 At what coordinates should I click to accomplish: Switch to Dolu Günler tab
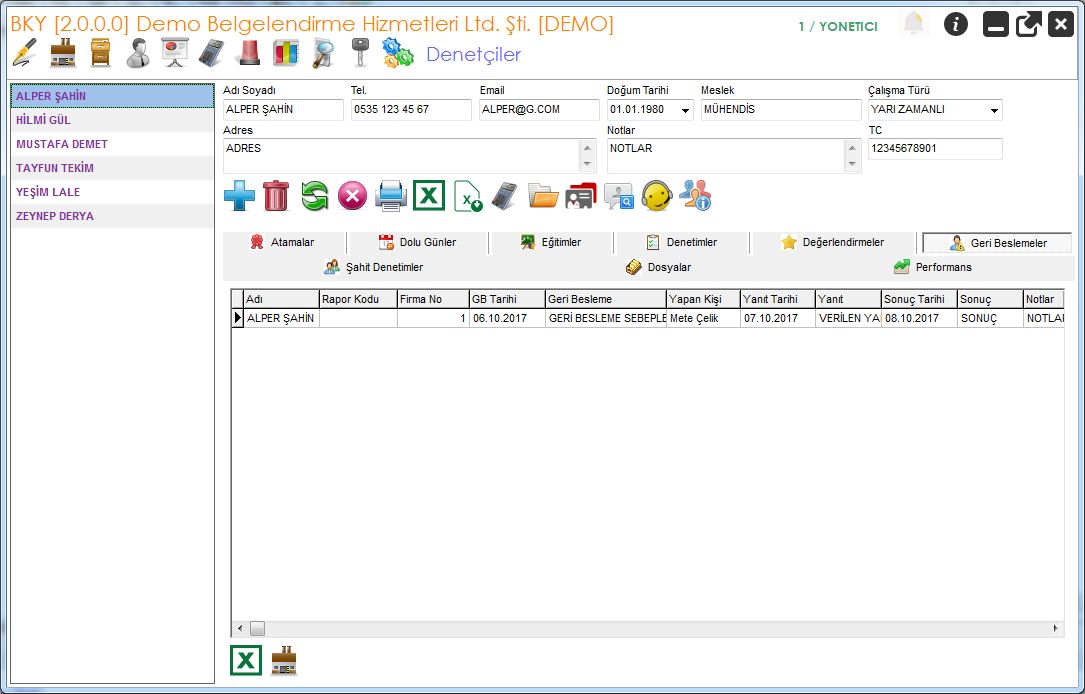tap(418, 242)
